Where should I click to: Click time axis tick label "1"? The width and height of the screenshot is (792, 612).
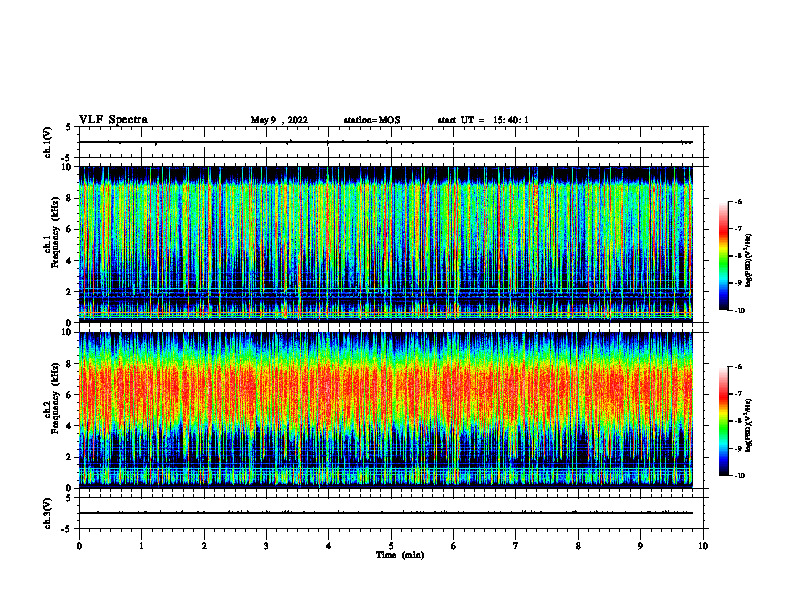[x=141, y=546]
